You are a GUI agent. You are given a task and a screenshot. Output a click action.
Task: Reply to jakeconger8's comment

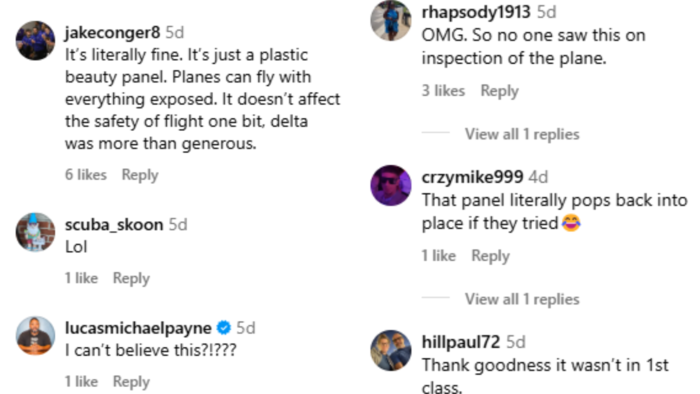(x=140, y=175)
